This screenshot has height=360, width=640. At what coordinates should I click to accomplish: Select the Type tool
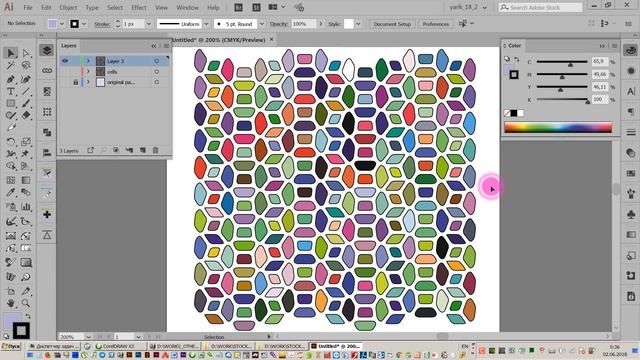tap(11, 91)
